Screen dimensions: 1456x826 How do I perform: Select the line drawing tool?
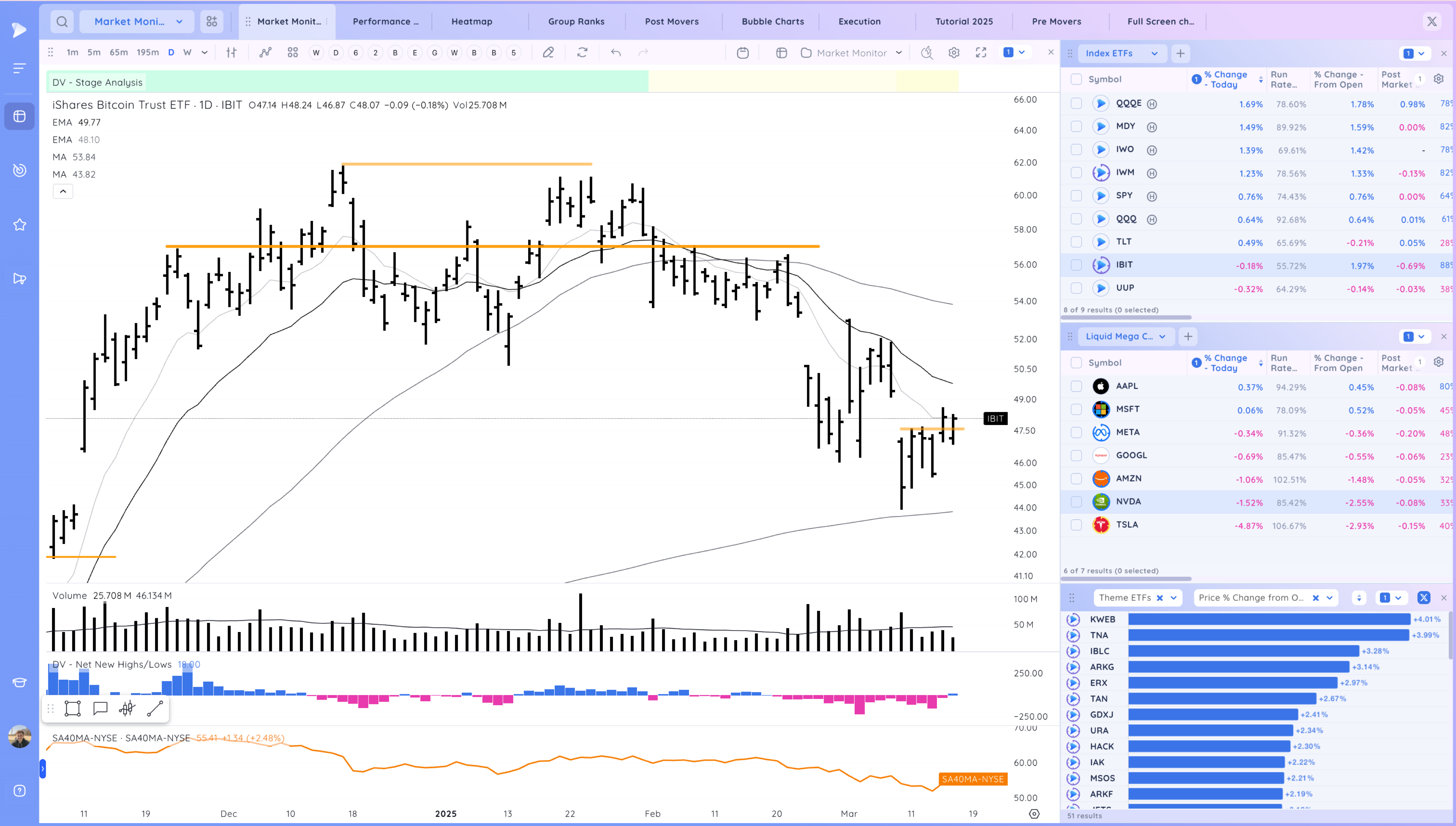click(155, 708)
